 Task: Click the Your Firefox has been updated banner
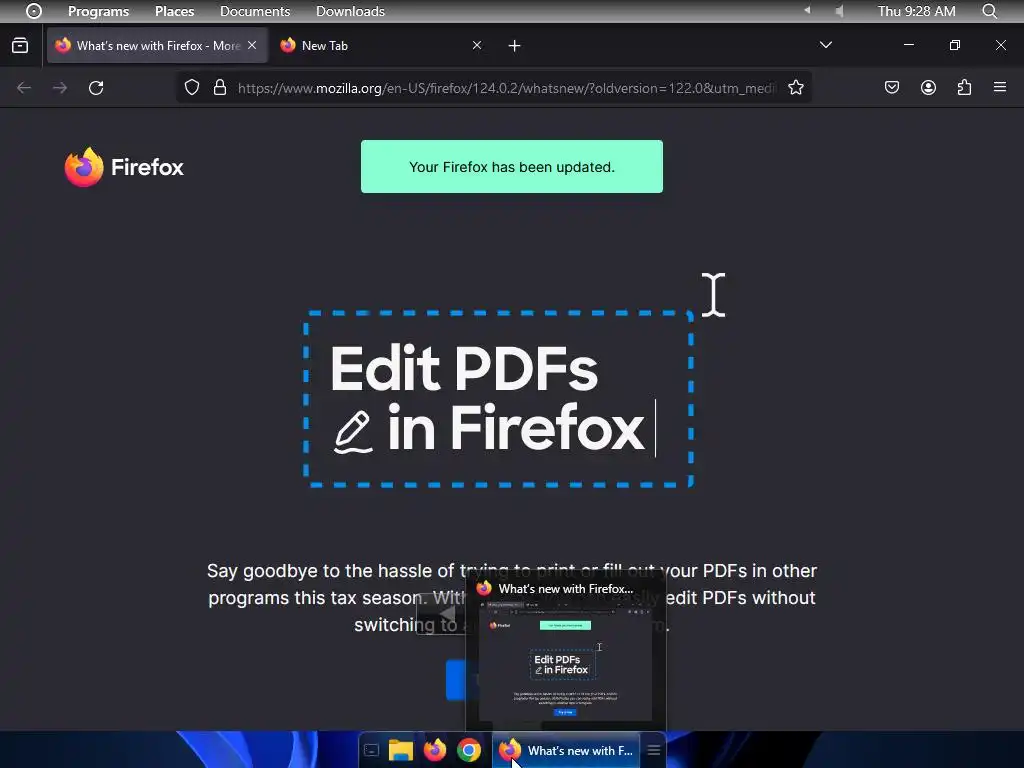tap(512, 167)
